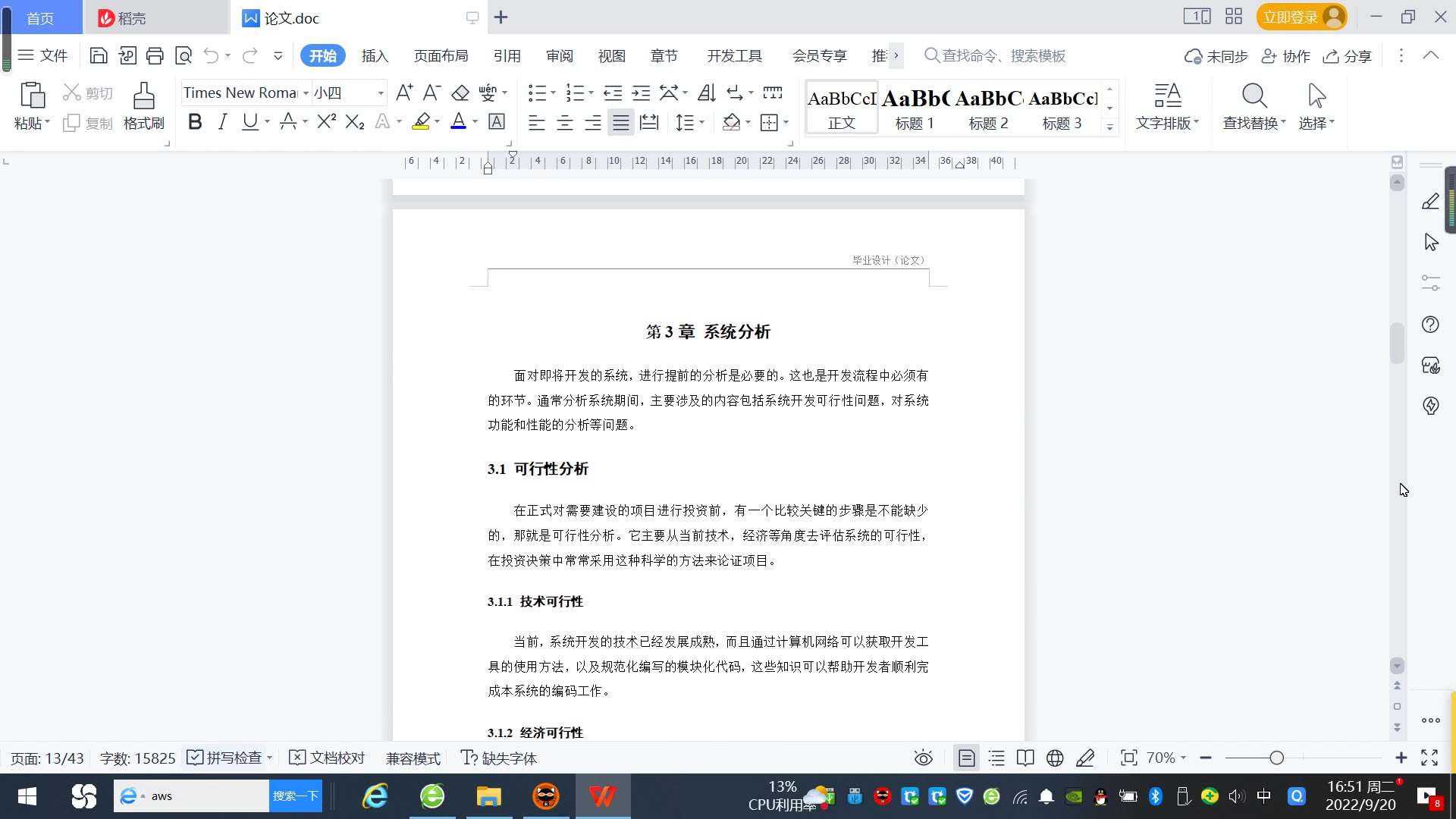Click the print icon in quick toolbar
This screenshot has width=1456, height=819.
(155, 55)
